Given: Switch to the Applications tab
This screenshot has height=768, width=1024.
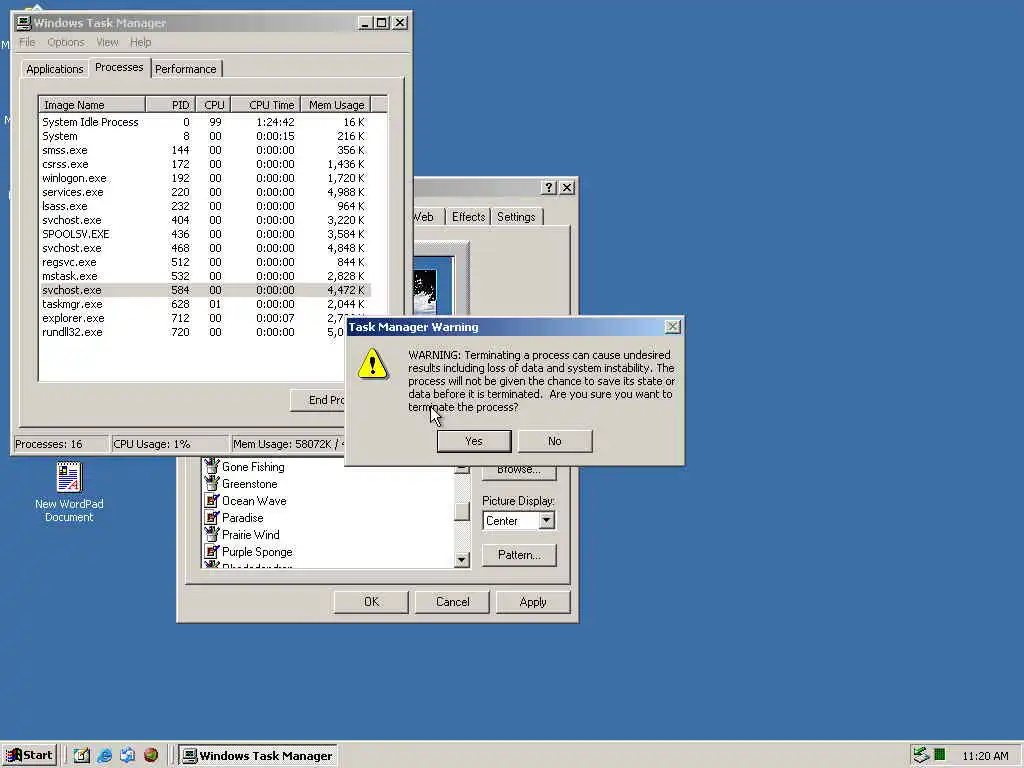Looking at the screenshot, I should [54, 69].
